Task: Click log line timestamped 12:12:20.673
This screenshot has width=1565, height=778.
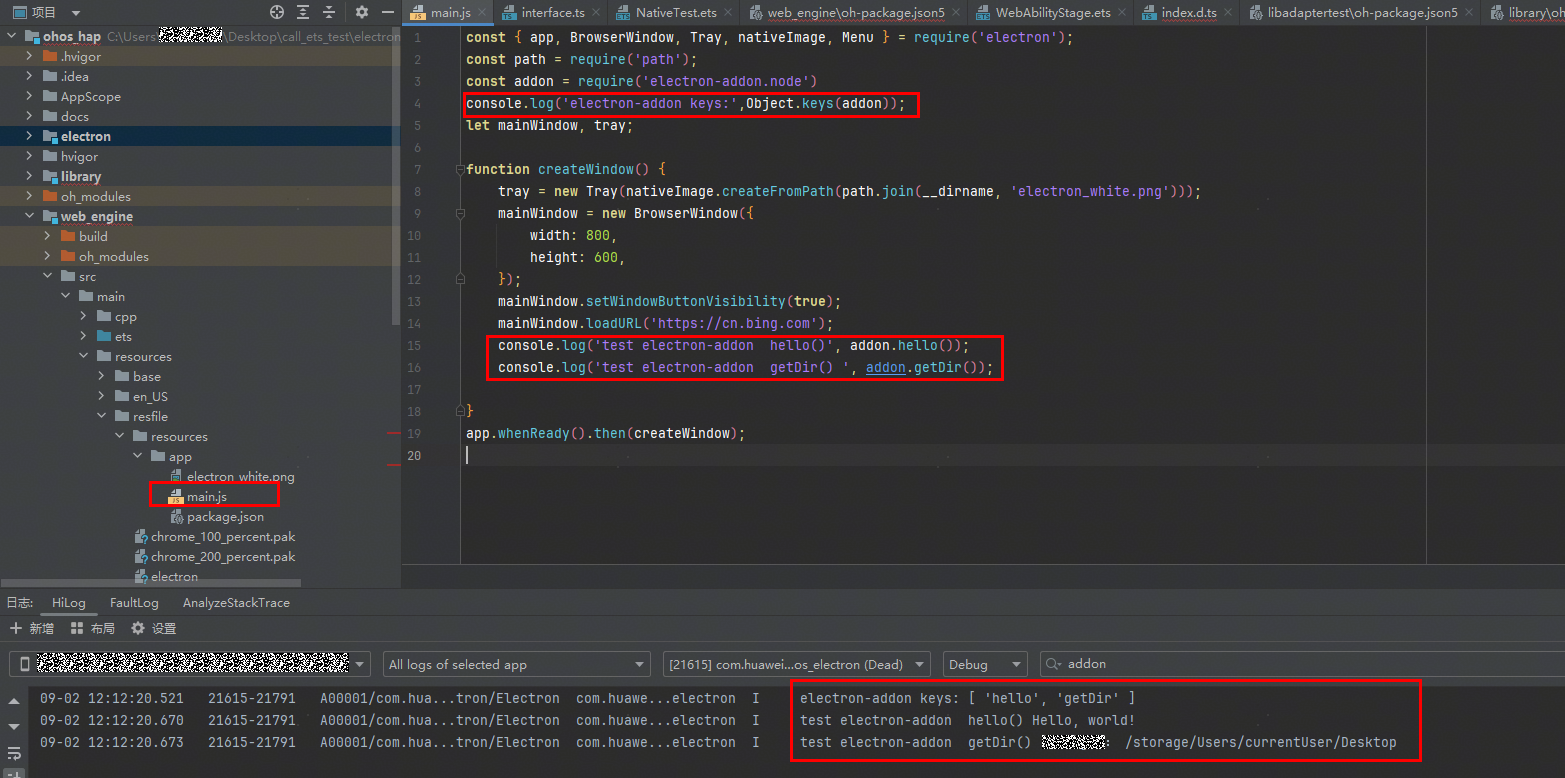Action: (717, 742)
